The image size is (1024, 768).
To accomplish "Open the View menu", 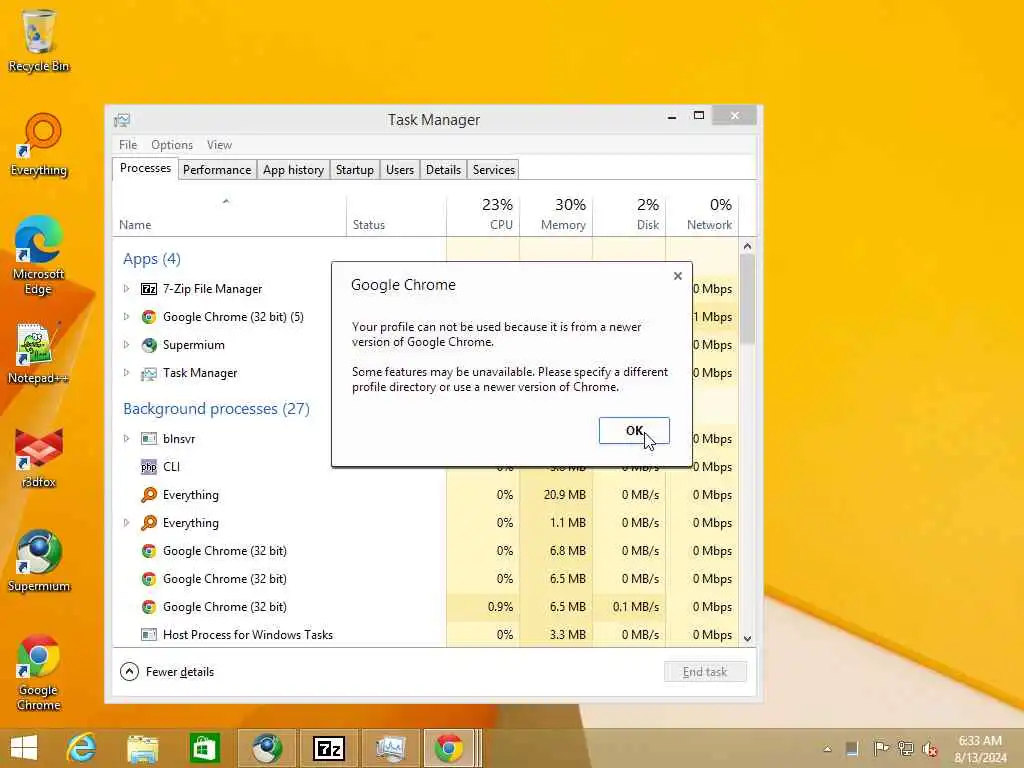I will coord(219,145).
